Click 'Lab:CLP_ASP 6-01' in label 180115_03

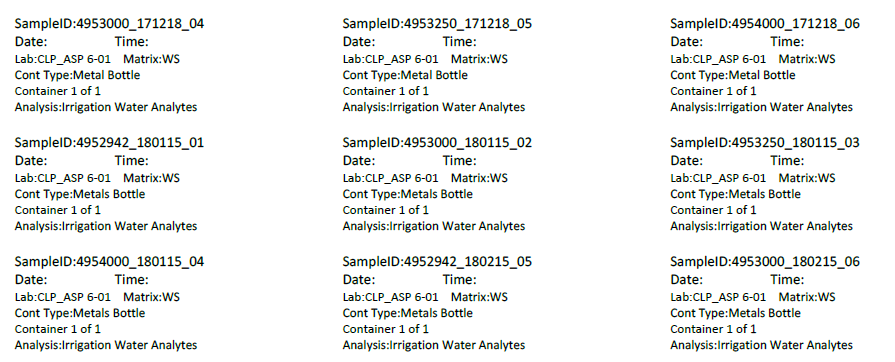click(718, 178)
